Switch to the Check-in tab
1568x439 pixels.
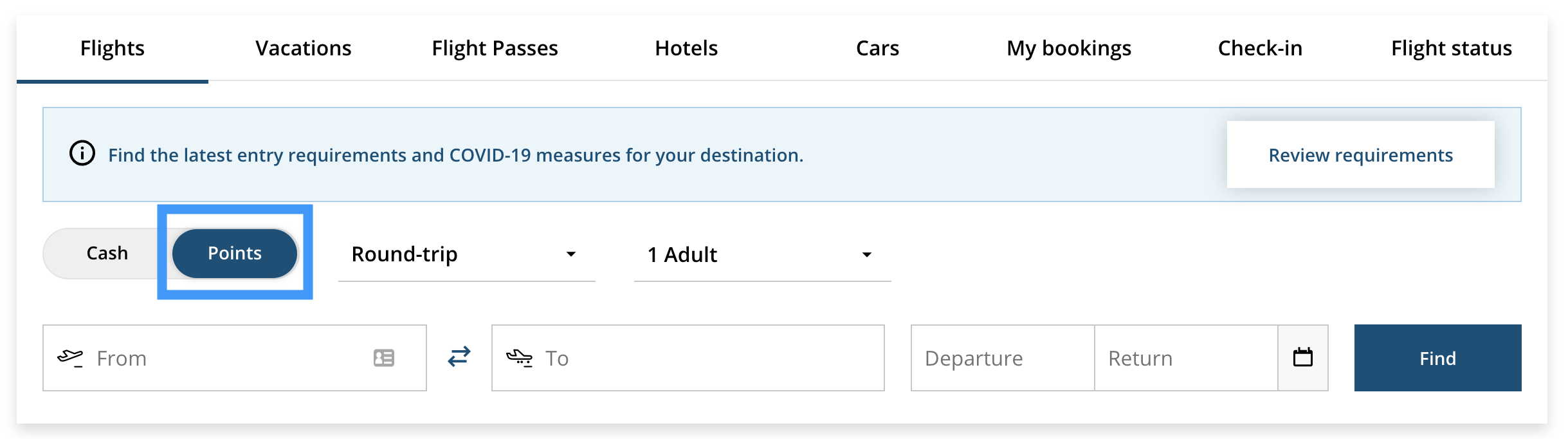(1260, 48)
